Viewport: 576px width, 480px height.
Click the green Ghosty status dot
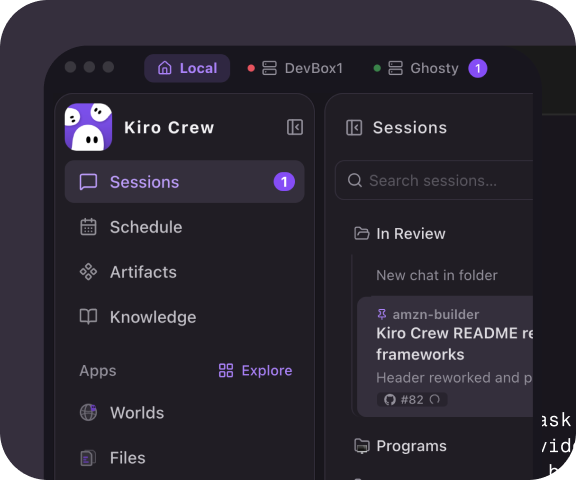coord(377,68)
